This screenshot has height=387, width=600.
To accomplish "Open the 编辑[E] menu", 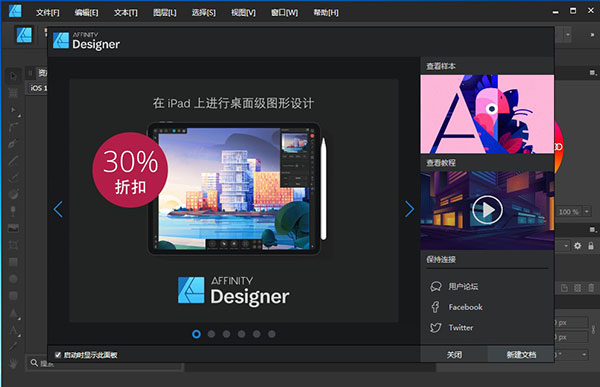I will (86, 13).
